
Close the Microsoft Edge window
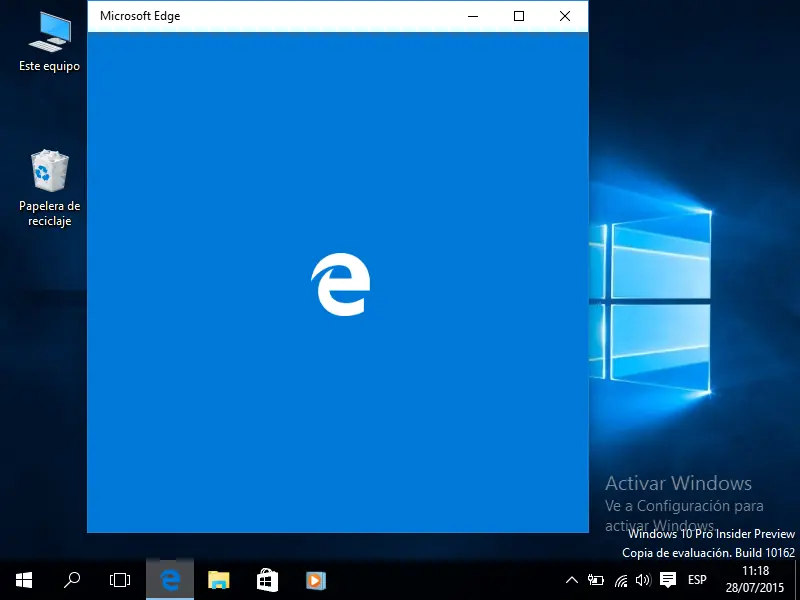(x=565, y=16)
